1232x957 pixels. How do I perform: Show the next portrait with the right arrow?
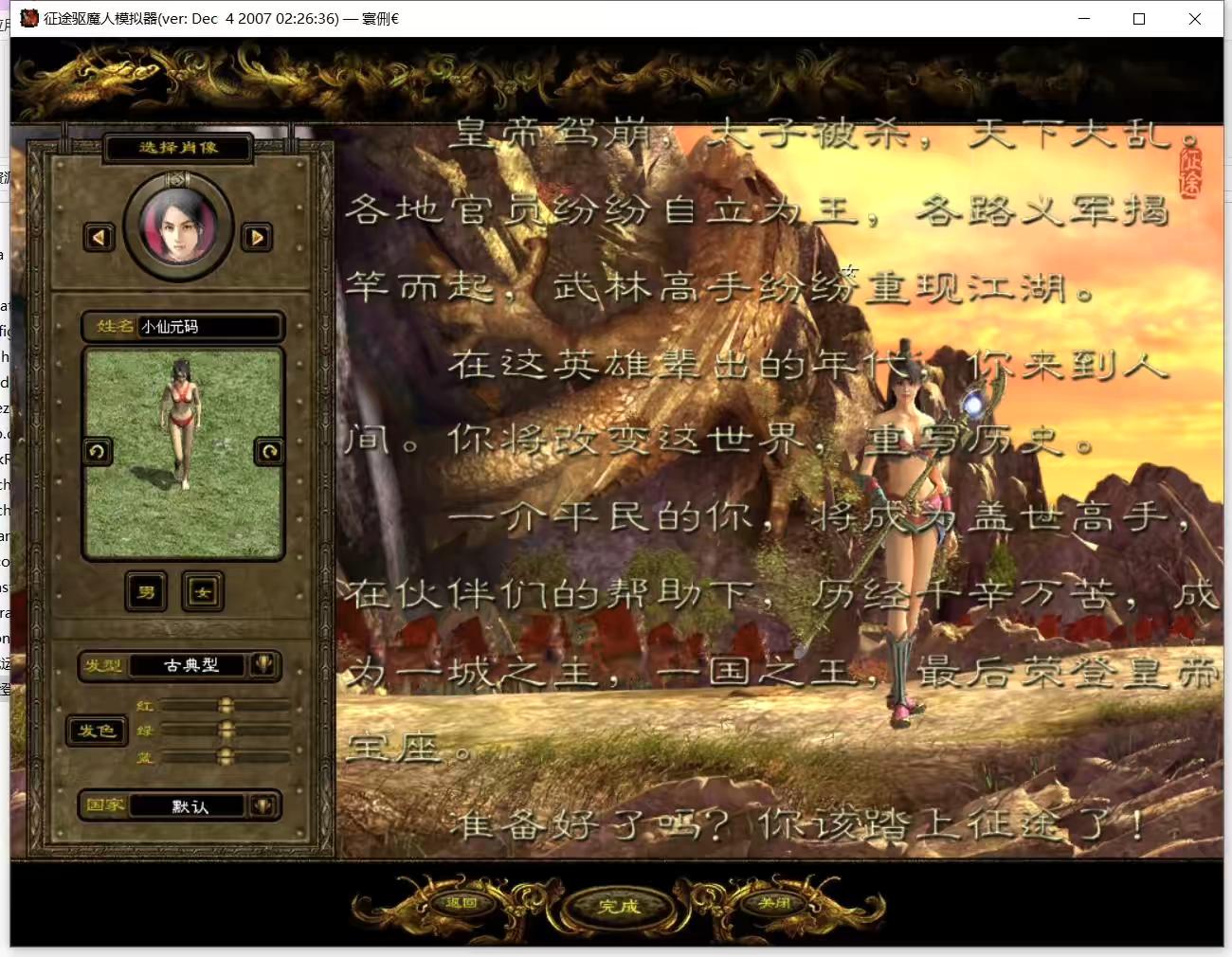point(257,237)
